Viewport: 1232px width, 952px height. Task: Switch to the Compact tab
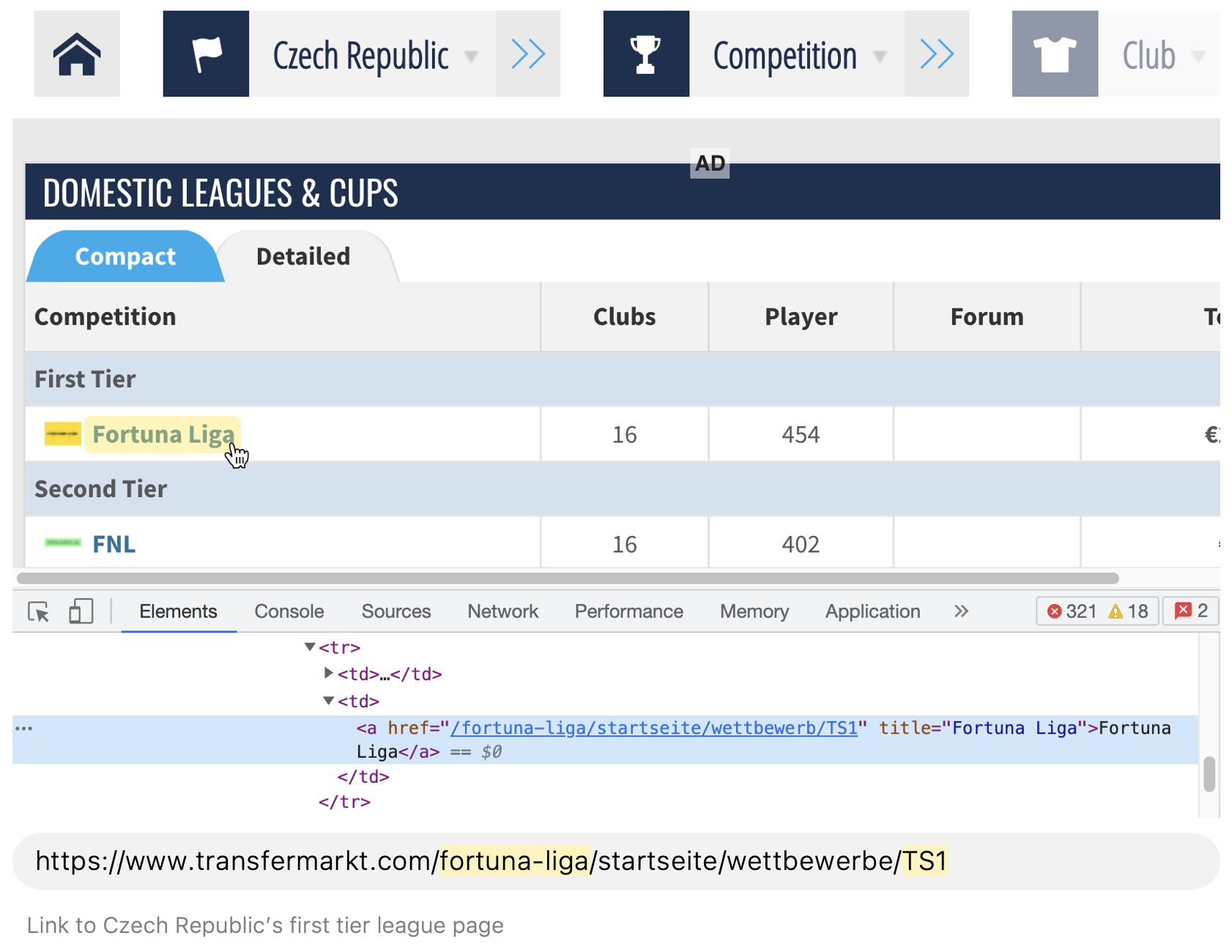click(125, 256)
